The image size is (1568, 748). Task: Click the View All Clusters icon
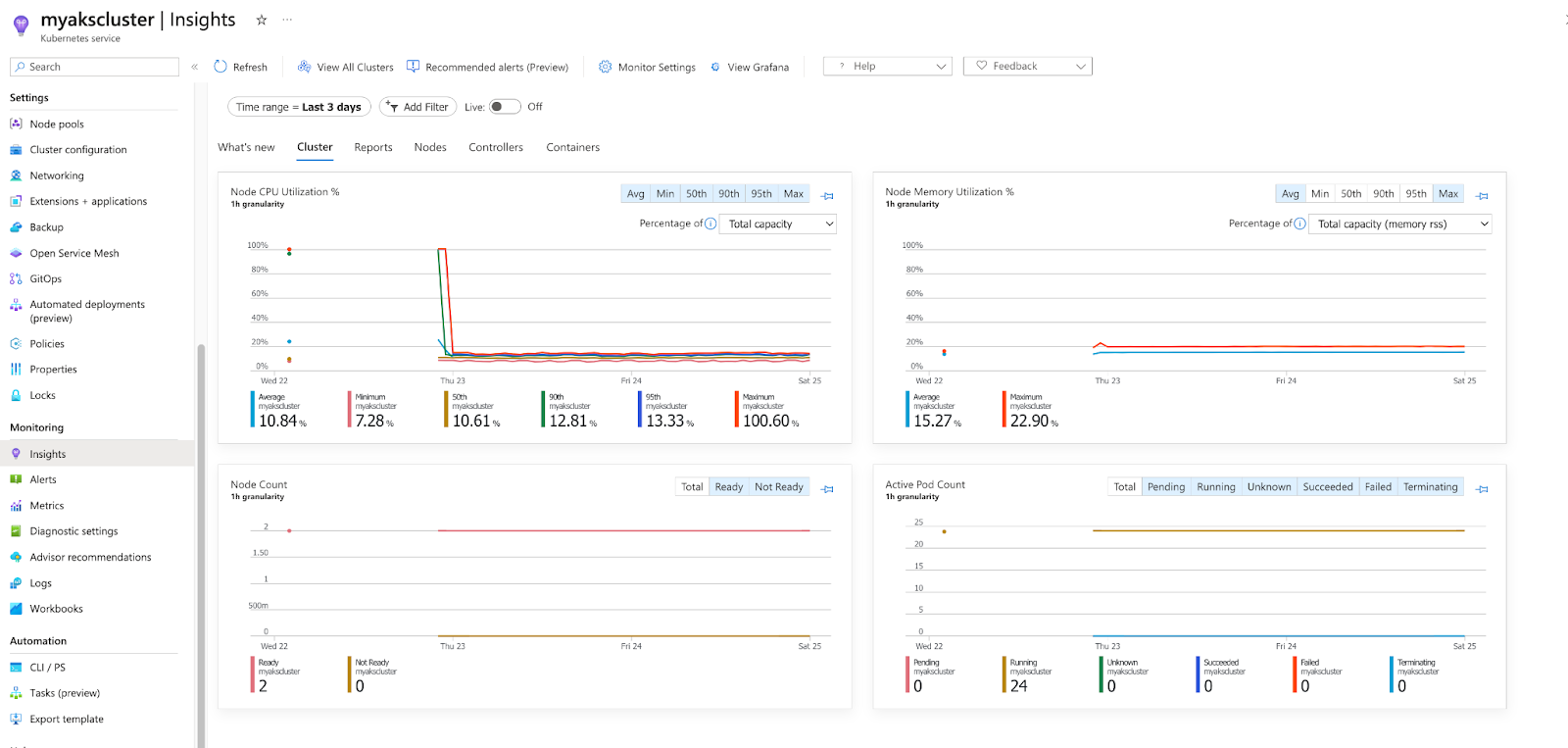pos(305,67)
